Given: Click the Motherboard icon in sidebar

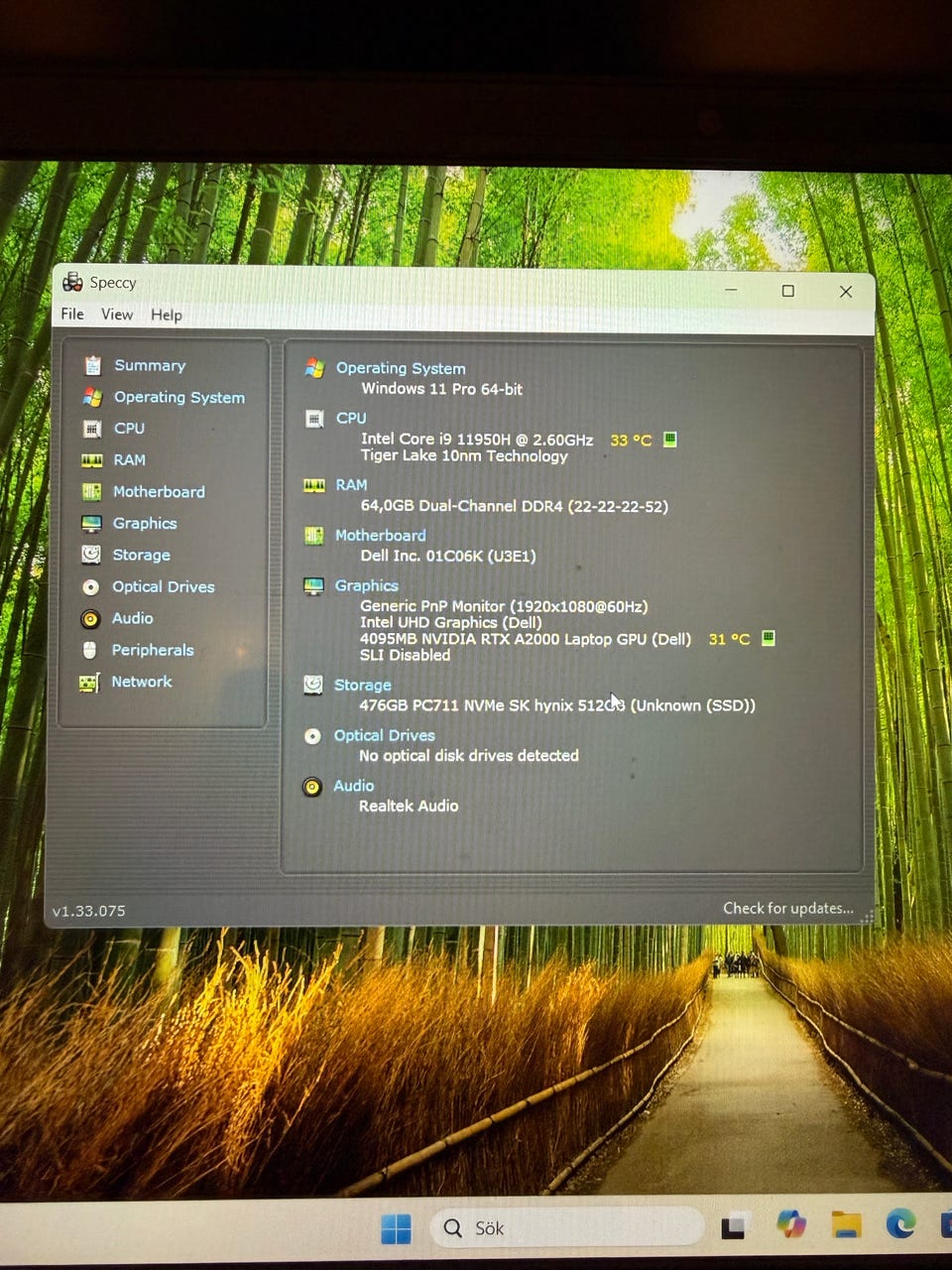Looking at the screenshot, I should coord(91,491).
